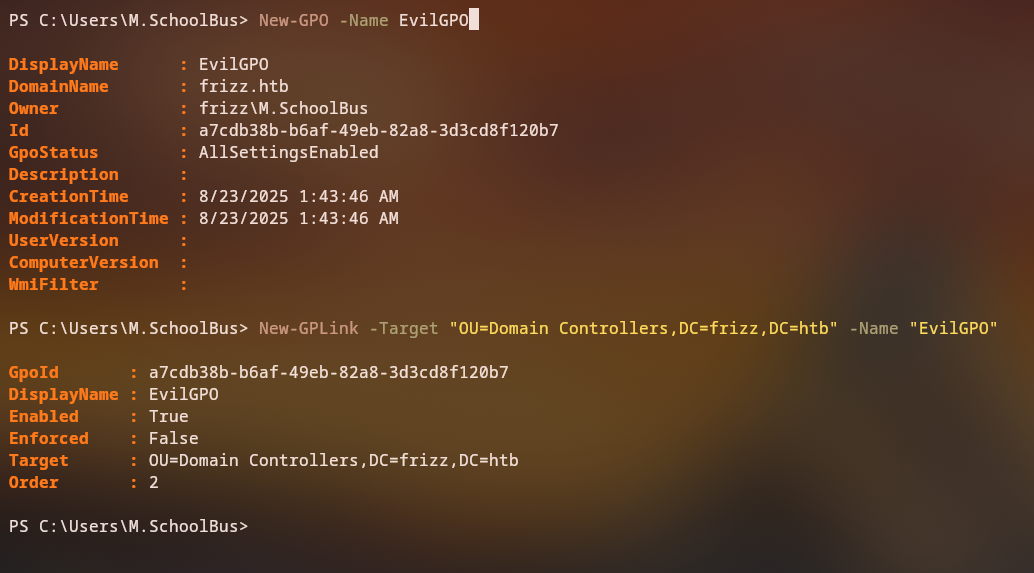Click the Order value 2
Viewport: 1034px width, 573px height.
154,483
